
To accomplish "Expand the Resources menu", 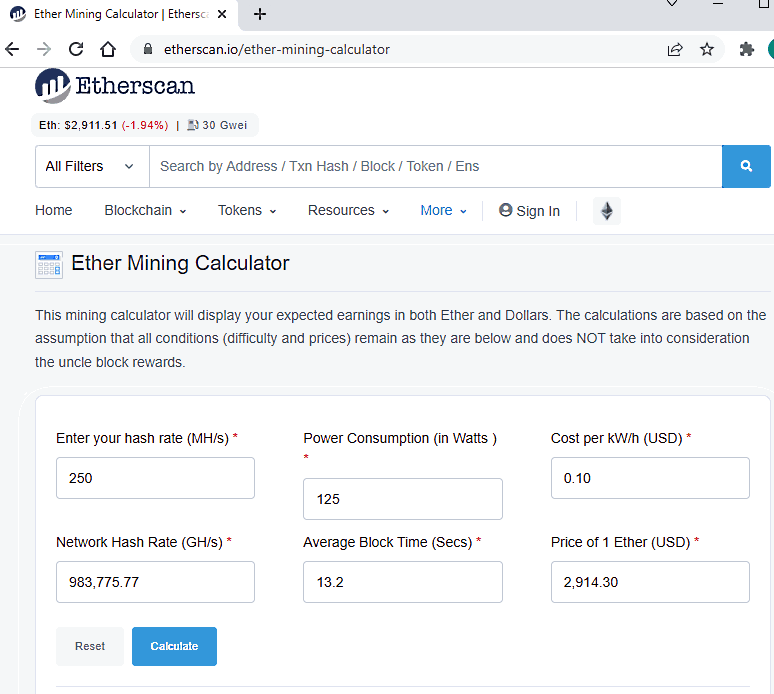I will tap(348, 210).
